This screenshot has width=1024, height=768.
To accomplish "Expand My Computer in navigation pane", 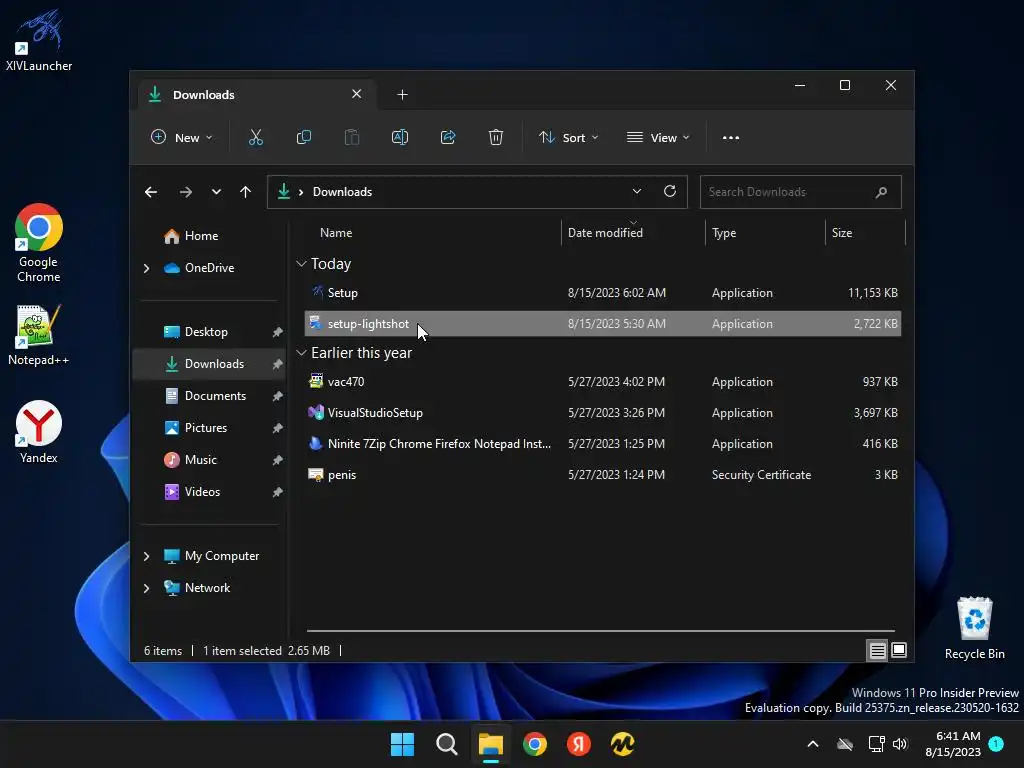I will click(146, 556).
